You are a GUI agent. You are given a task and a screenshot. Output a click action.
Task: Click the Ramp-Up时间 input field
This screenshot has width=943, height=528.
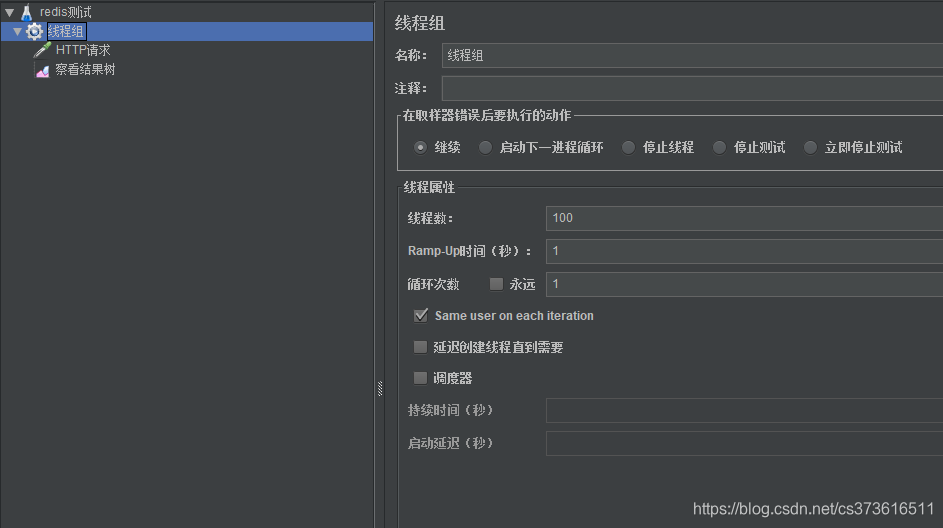click(745, 251)
